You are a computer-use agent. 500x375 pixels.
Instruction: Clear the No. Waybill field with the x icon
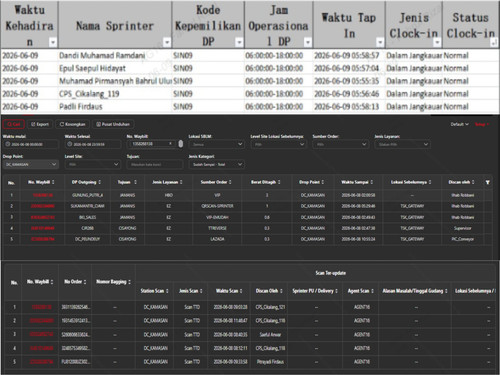coord(170,144)
